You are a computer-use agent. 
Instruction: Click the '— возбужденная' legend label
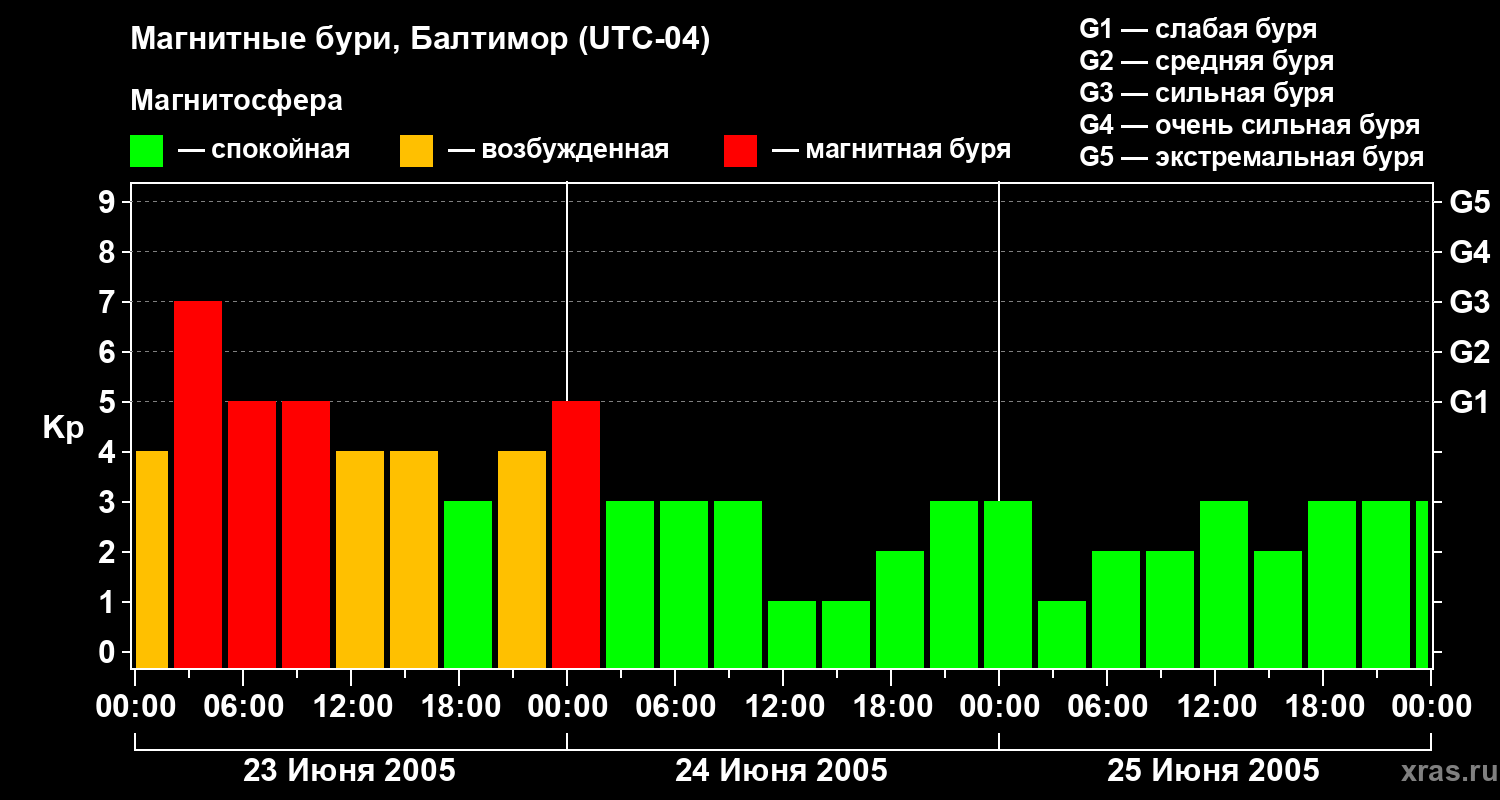(558, 151)
